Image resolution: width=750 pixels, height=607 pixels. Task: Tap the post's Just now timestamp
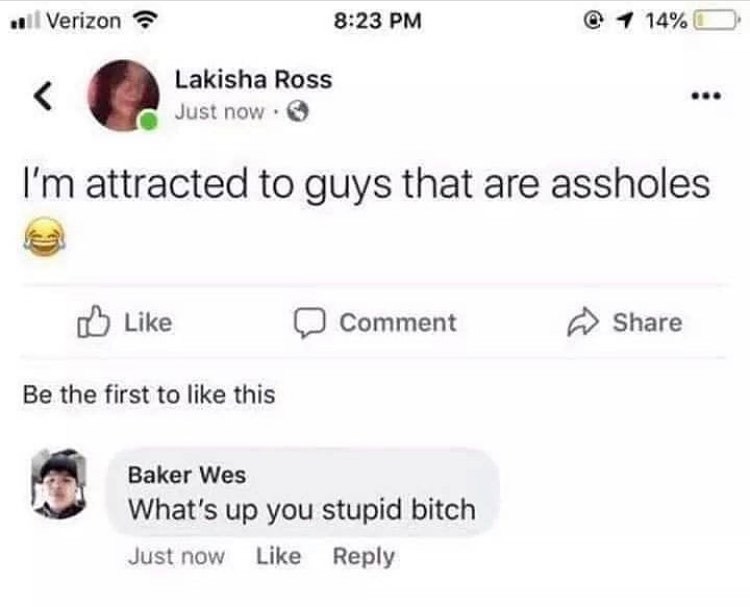[x=220, y=112]
